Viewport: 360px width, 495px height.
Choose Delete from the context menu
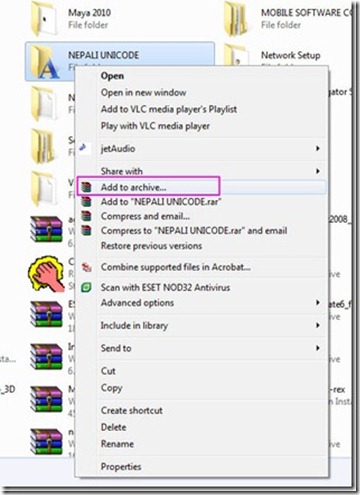(113, 427)
